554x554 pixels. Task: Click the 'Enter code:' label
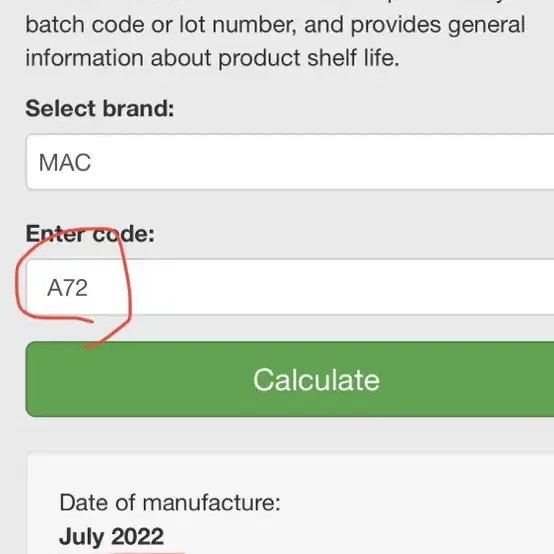pos(90,234)
